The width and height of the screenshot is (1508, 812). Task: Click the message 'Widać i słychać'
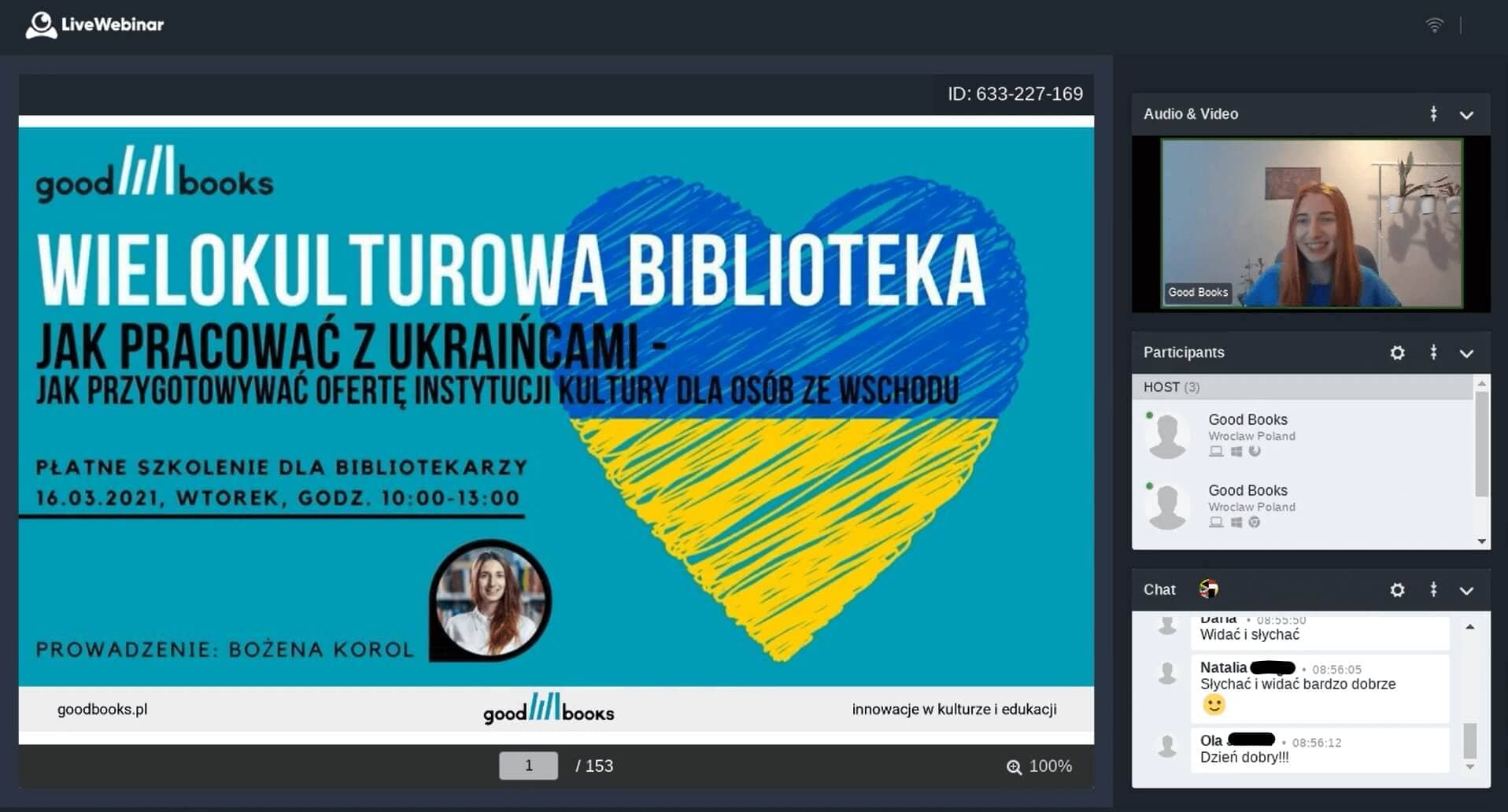1249,634
